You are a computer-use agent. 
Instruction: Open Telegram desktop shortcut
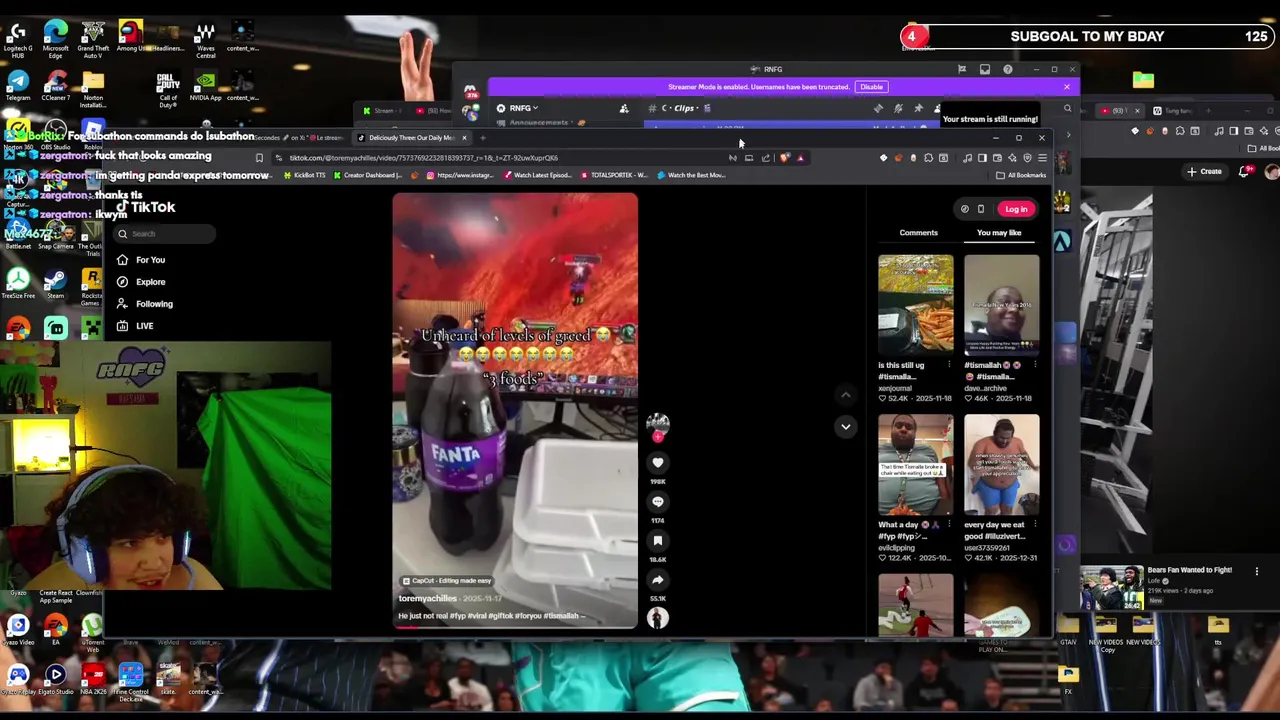click(x=18, y=87)
